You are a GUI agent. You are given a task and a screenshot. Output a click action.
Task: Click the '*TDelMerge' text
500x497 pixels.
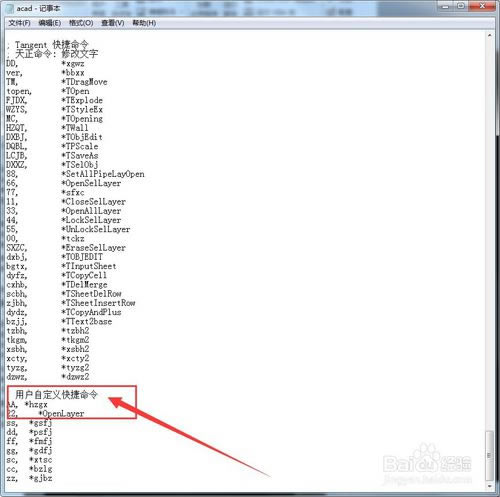coord(84,285)
